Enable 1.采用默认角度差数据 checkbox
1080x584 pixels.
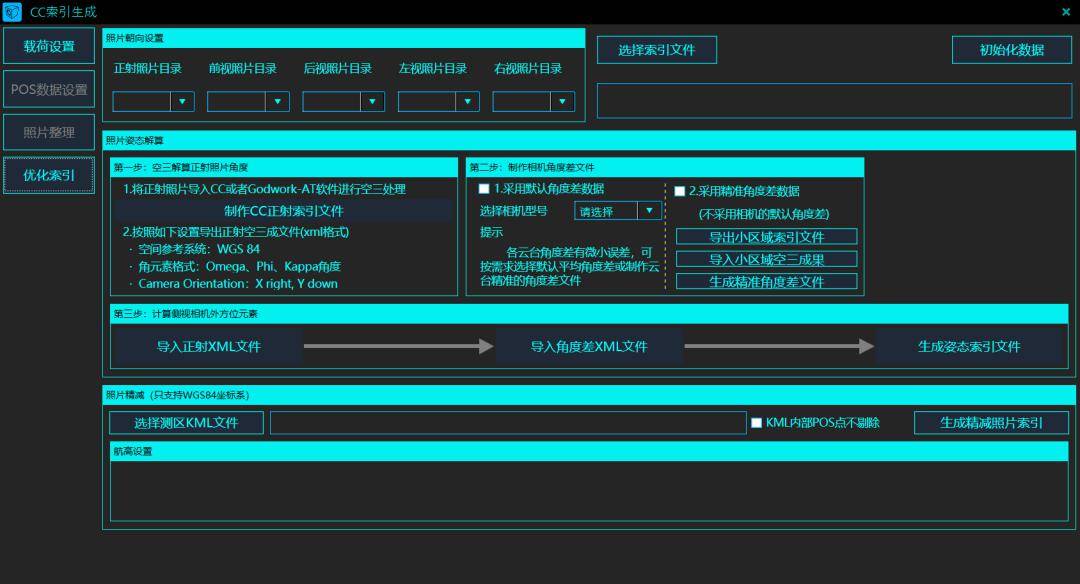(x=484, y=189)
